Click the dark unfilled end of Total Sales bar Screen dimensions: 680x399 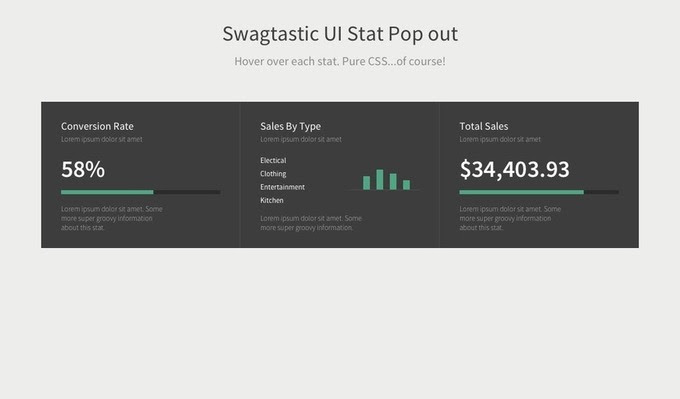[602, 192]
